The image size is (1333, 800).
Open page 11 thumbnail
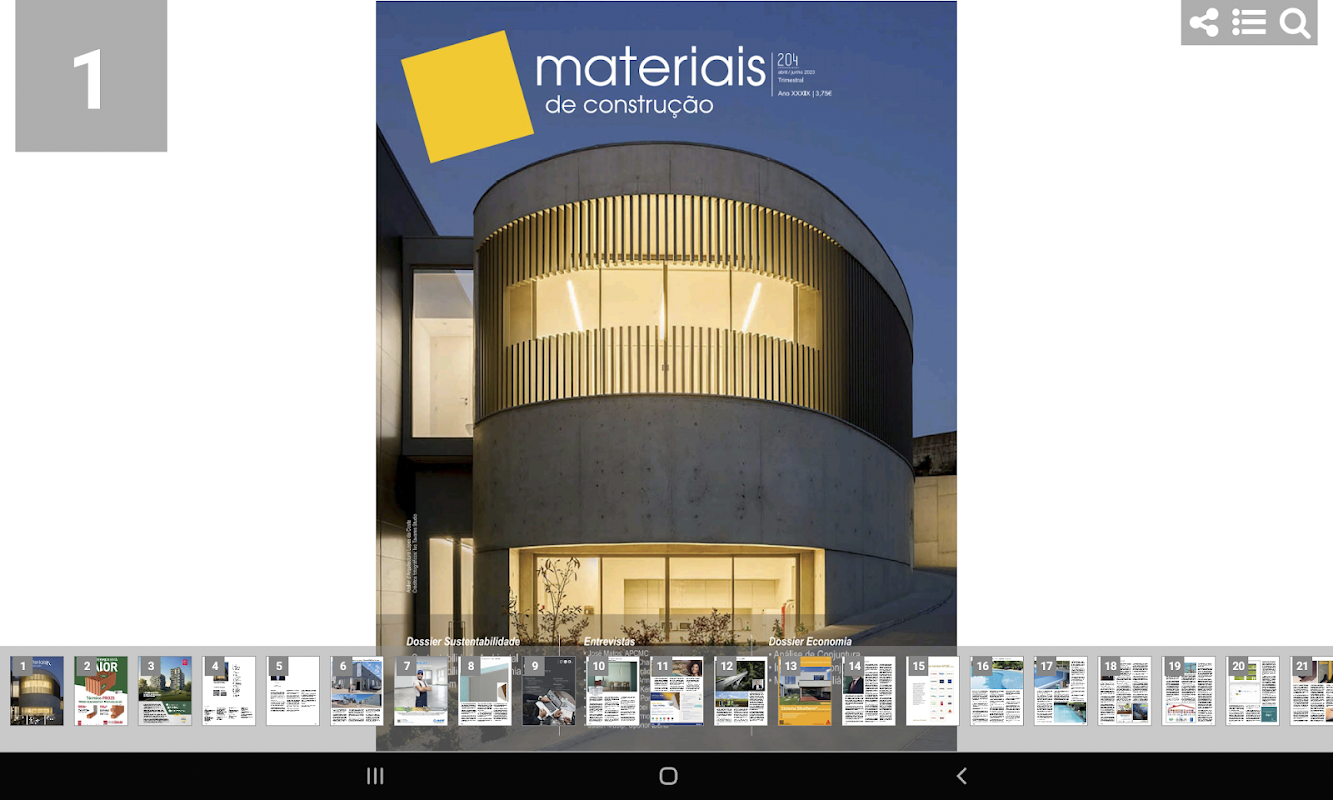677,691
